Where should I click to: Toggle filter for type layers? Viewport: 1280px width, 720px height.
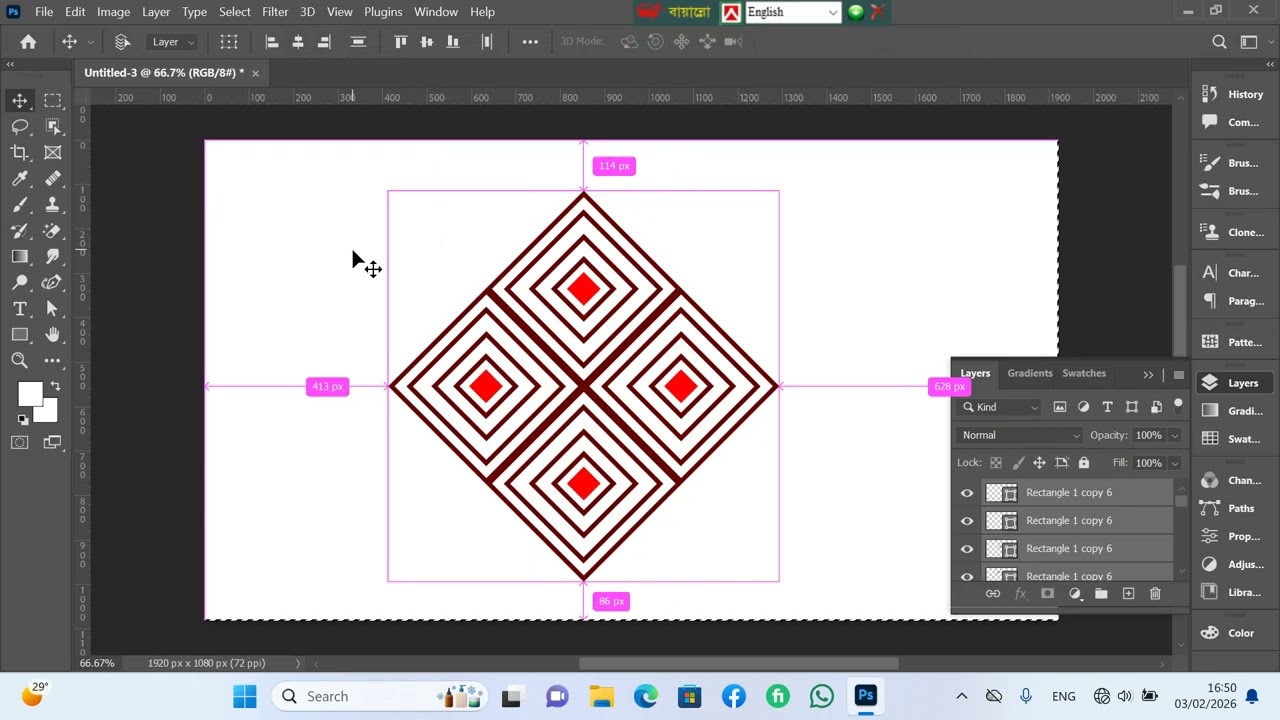pyautogui.click(x=1107, y=407)
